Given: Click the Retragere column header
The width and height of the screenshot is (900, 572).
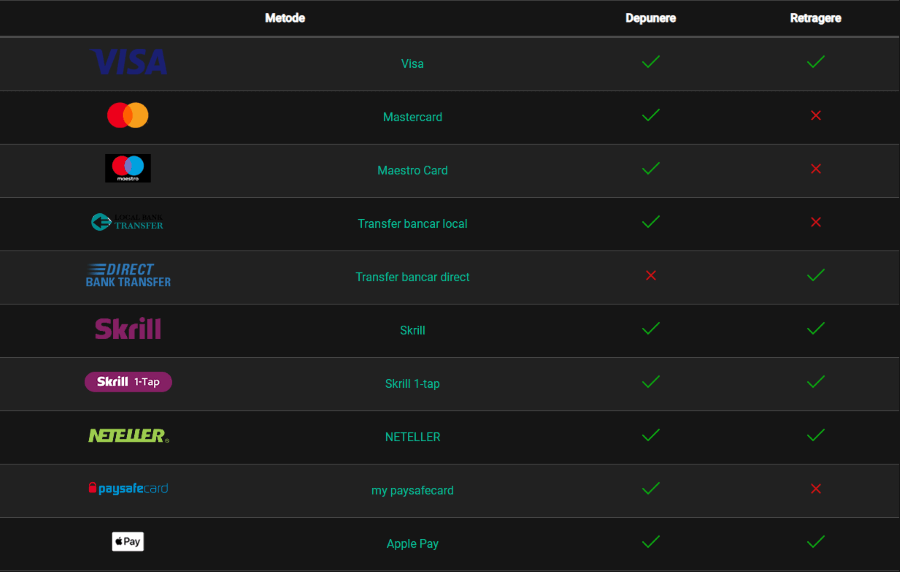Looking at the screenshot, I should pos(816,18).
